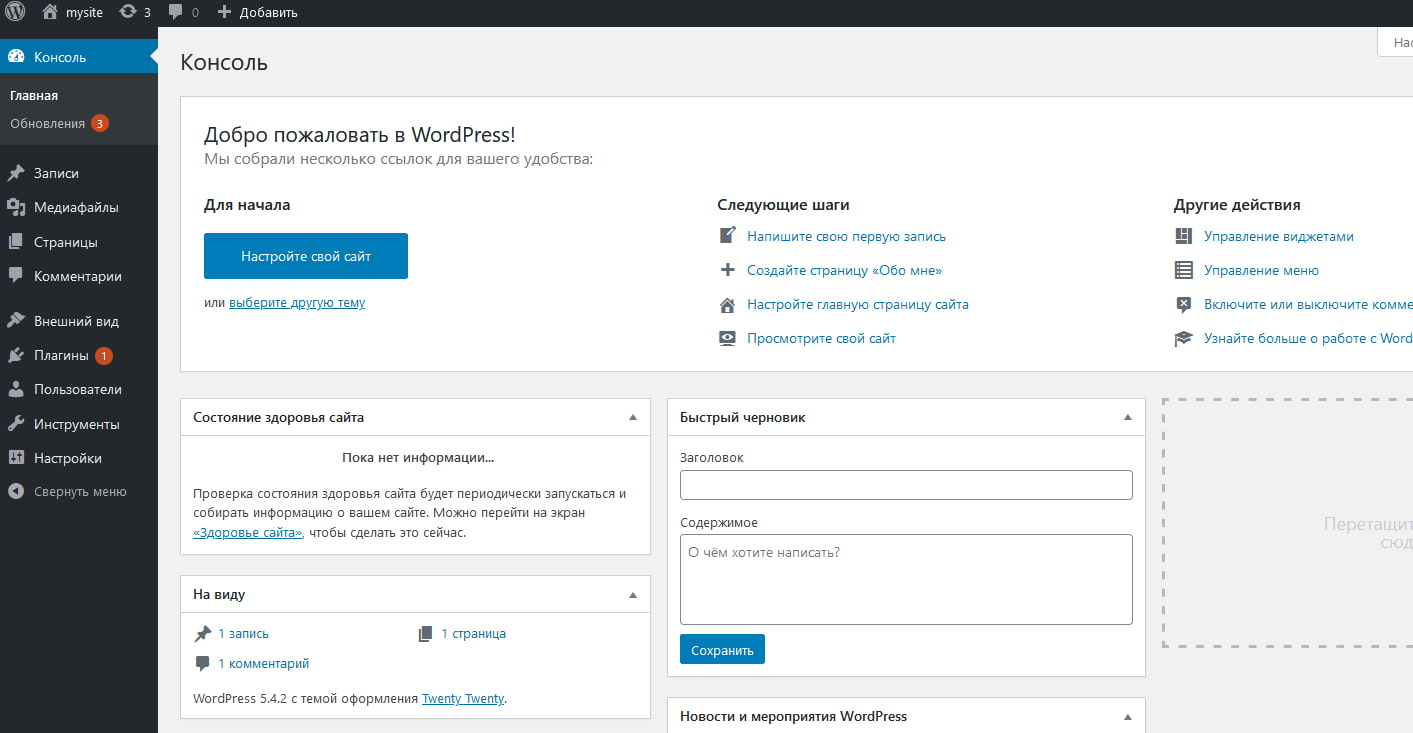Image resolution: width=1413 pixels, height=733 pixels.
Task: Click the Внешний вид appearance icon
Action: click(x=17, y=320)
